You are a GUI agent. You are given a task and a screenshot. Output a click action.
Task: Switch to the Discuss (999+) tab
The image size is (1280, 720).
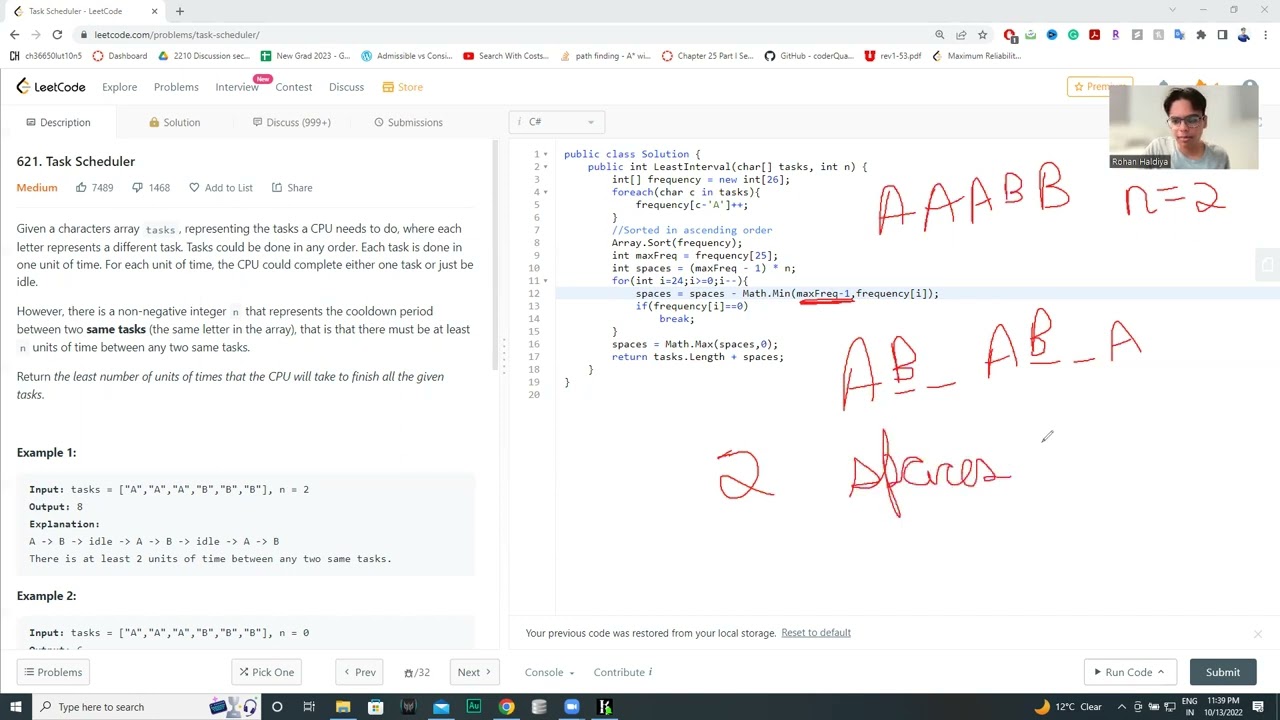291,122
